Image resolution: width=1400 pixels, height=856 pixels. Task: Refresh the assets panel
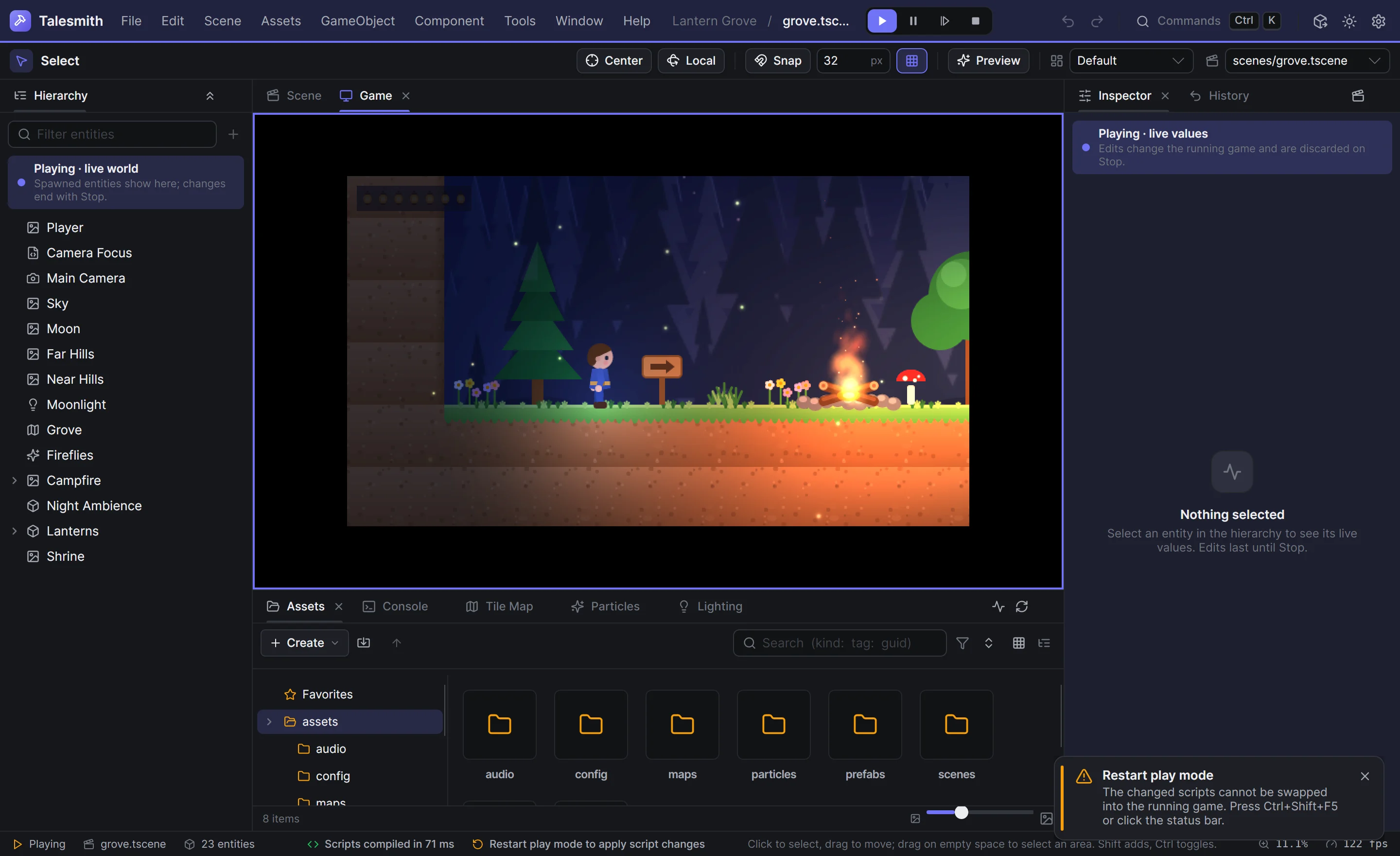1022,606
